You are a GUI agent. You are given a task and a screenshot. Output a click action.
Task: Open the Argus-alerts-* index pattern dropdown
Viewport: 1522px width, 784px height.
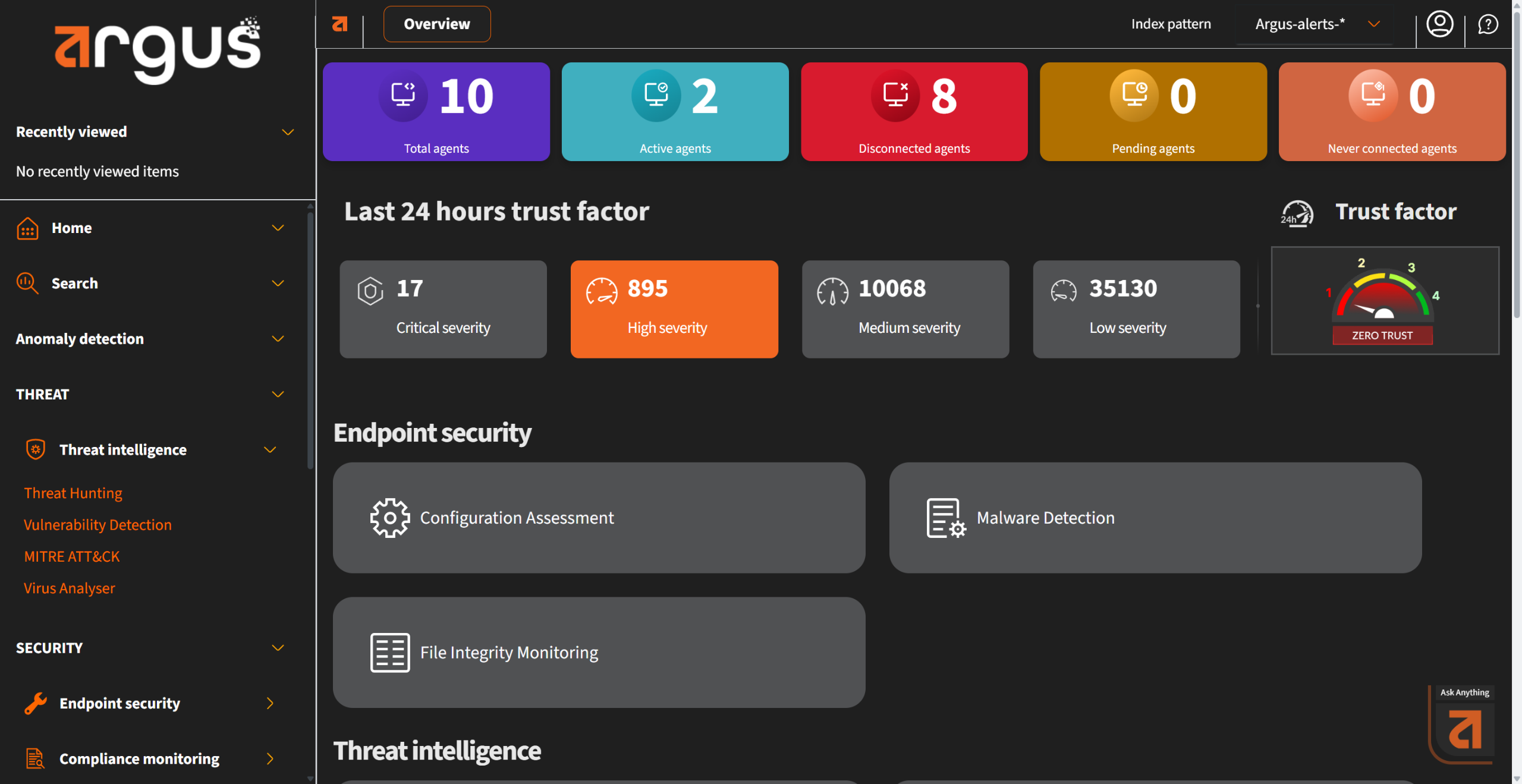(1315, 24)
